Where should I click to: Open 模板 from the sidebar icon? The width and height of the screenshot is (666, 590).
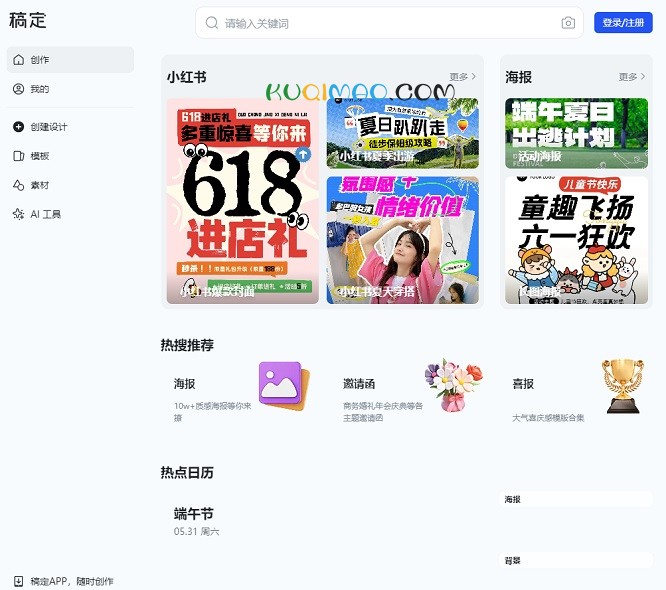tap(18, 156)
